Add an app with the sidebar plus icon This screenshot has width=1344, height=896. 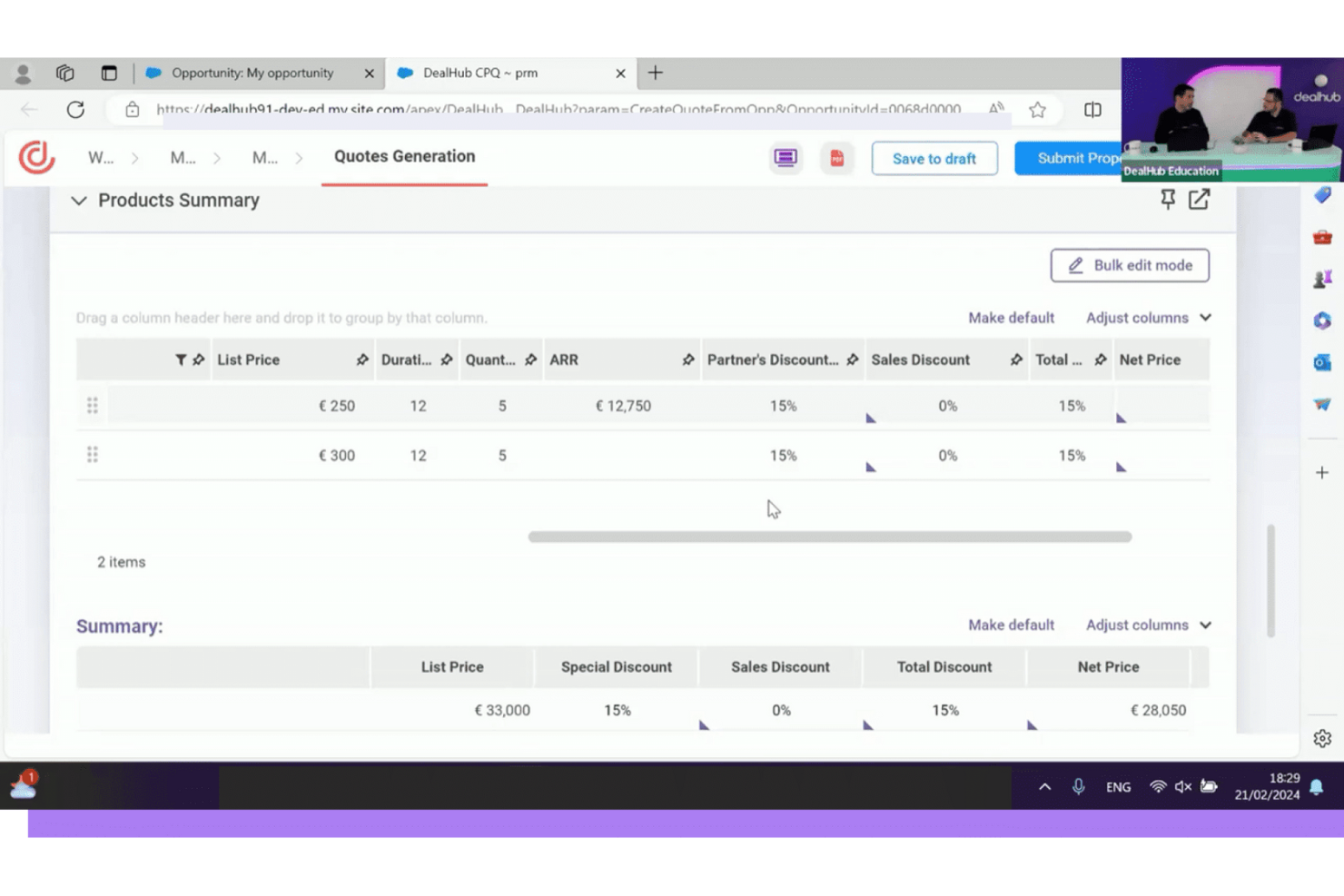[x=1322, y=472]
